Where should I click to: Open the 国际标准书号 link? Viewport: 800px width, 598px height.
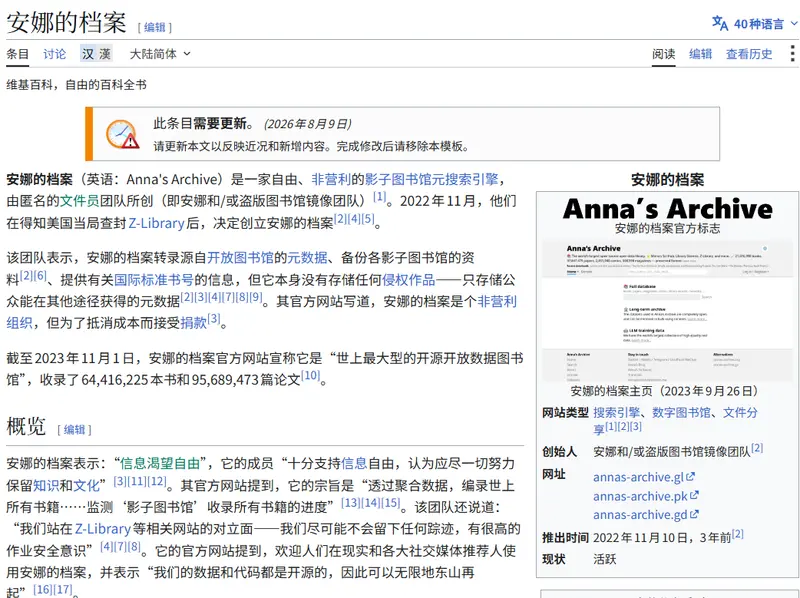[x=154, y=280]
